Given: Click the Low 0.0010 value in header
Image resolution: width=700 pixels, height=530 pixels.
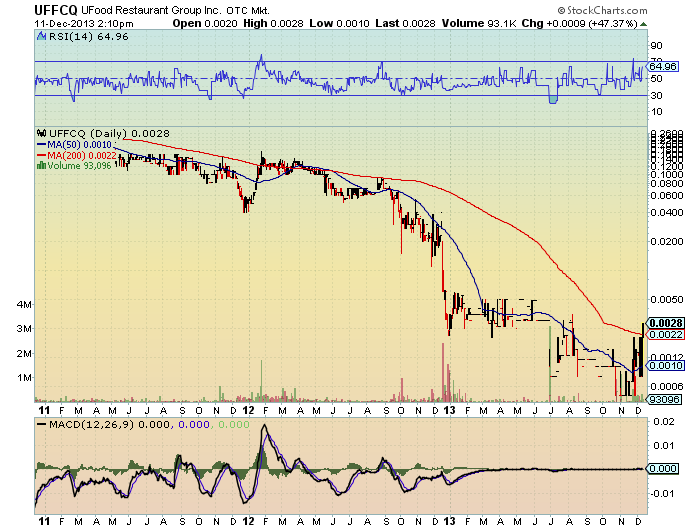Looking at the screenshot, I should [x=339, y=23].
